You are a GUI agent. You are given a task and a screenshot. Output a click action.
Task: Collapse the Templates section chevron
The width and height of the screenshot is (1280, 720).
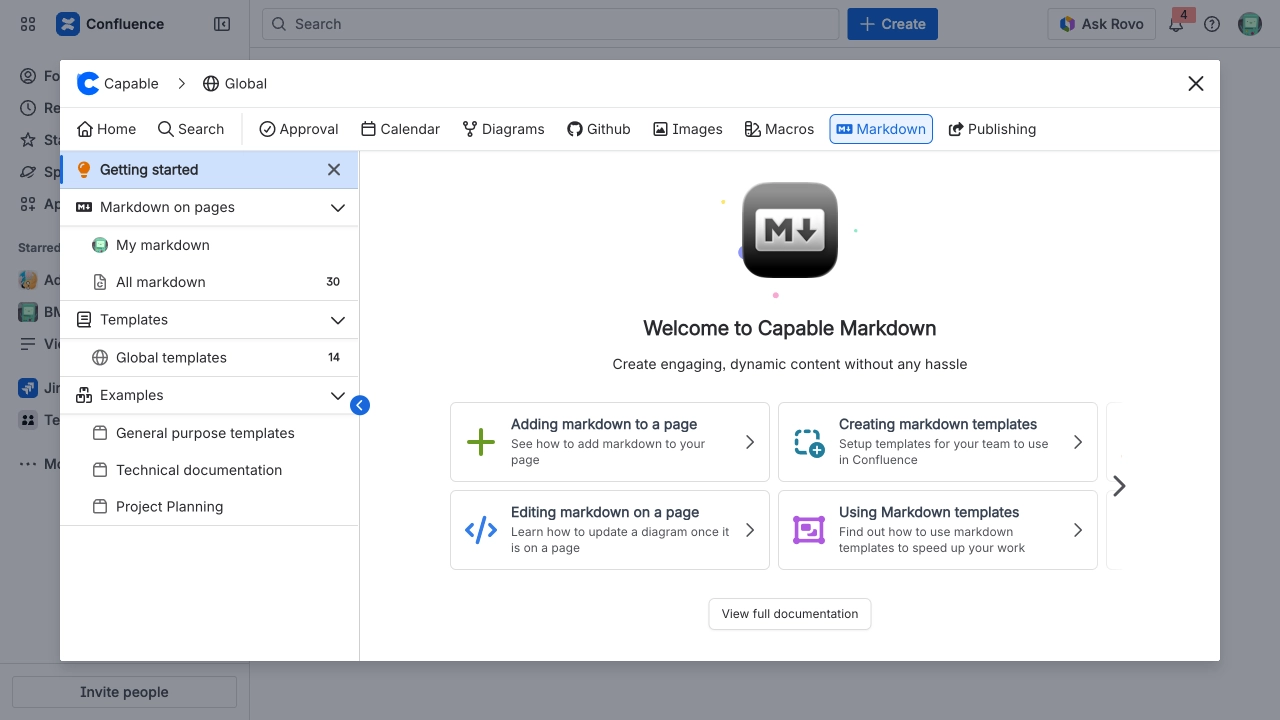338,320
